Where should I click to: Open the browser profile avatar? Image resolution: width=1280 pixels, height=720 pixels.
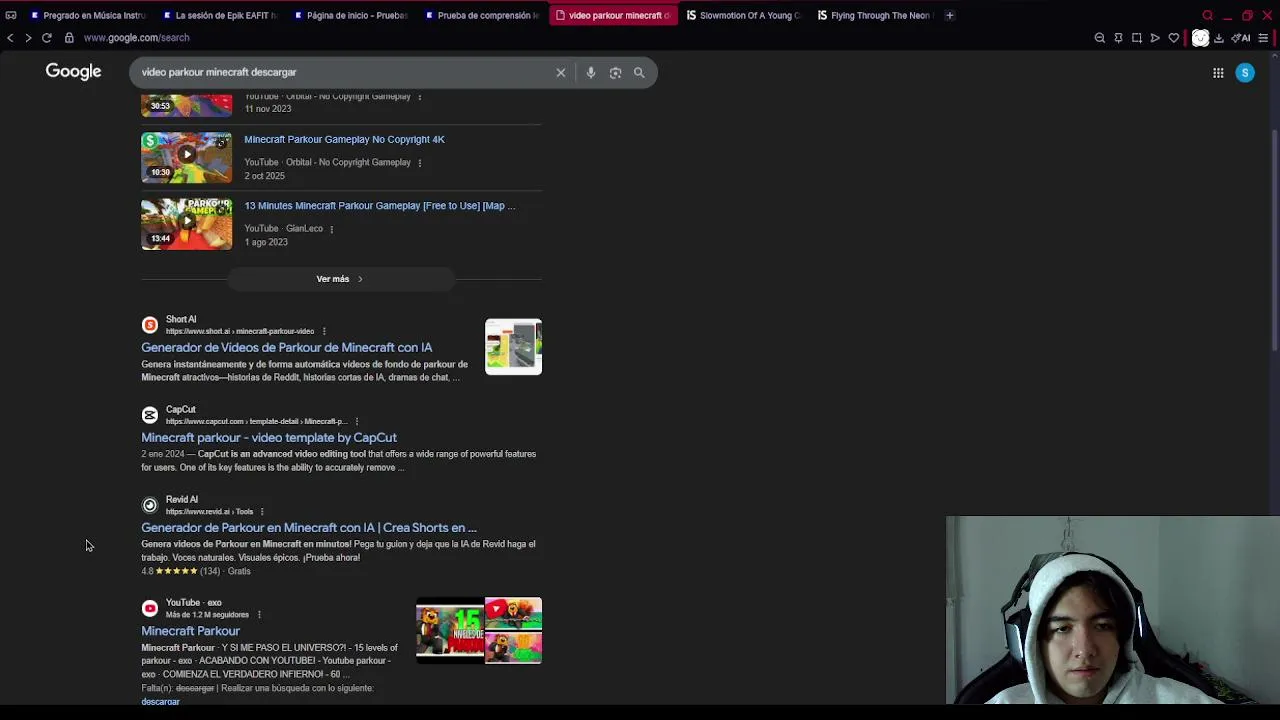[x=1200, y=38]
